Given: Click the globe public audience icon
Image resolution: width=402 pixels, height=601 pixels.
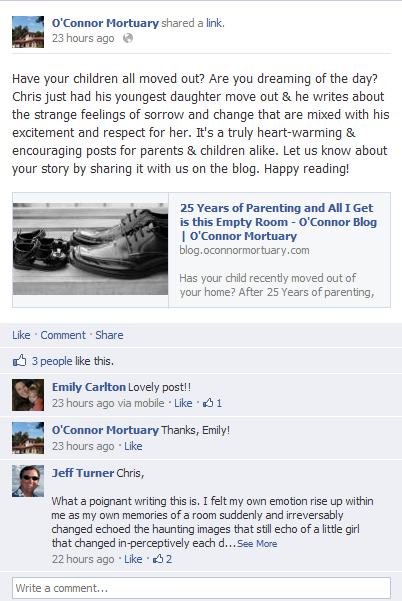Looking at the screenshot, I should click(128, 38).
